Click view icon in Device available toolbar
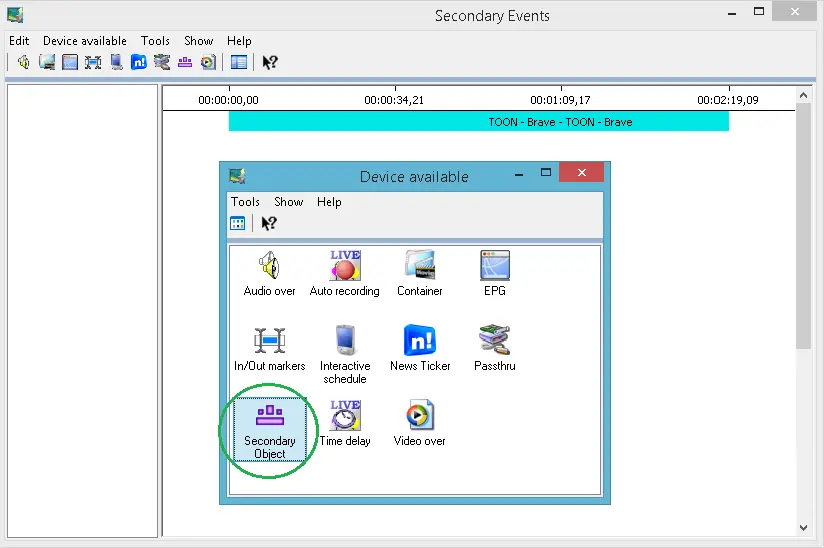Viewport: 824px width, 548px height. (x=238, y=223)
